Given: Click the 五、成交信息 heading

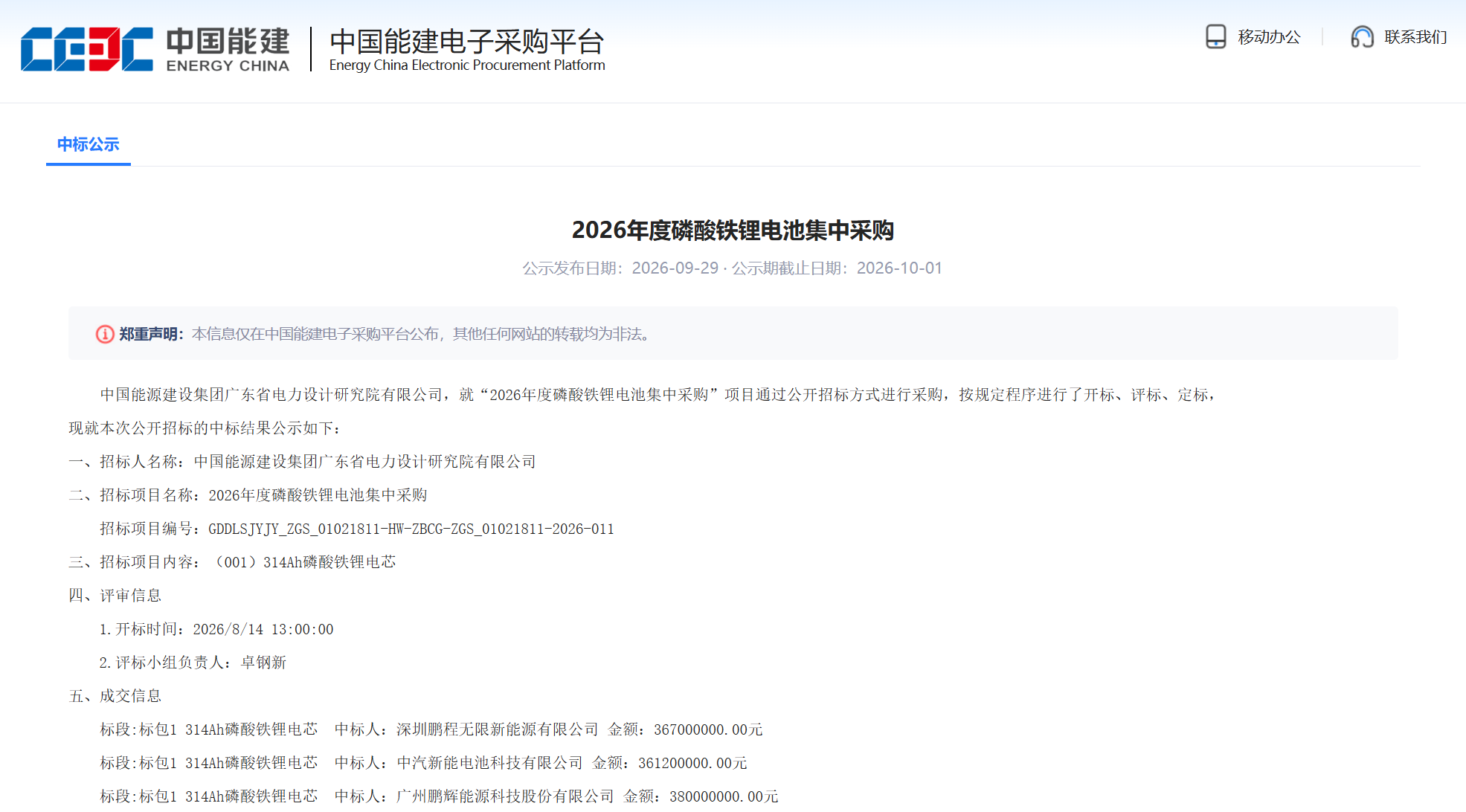Looking at the screenshot, I should pos(115,696).
